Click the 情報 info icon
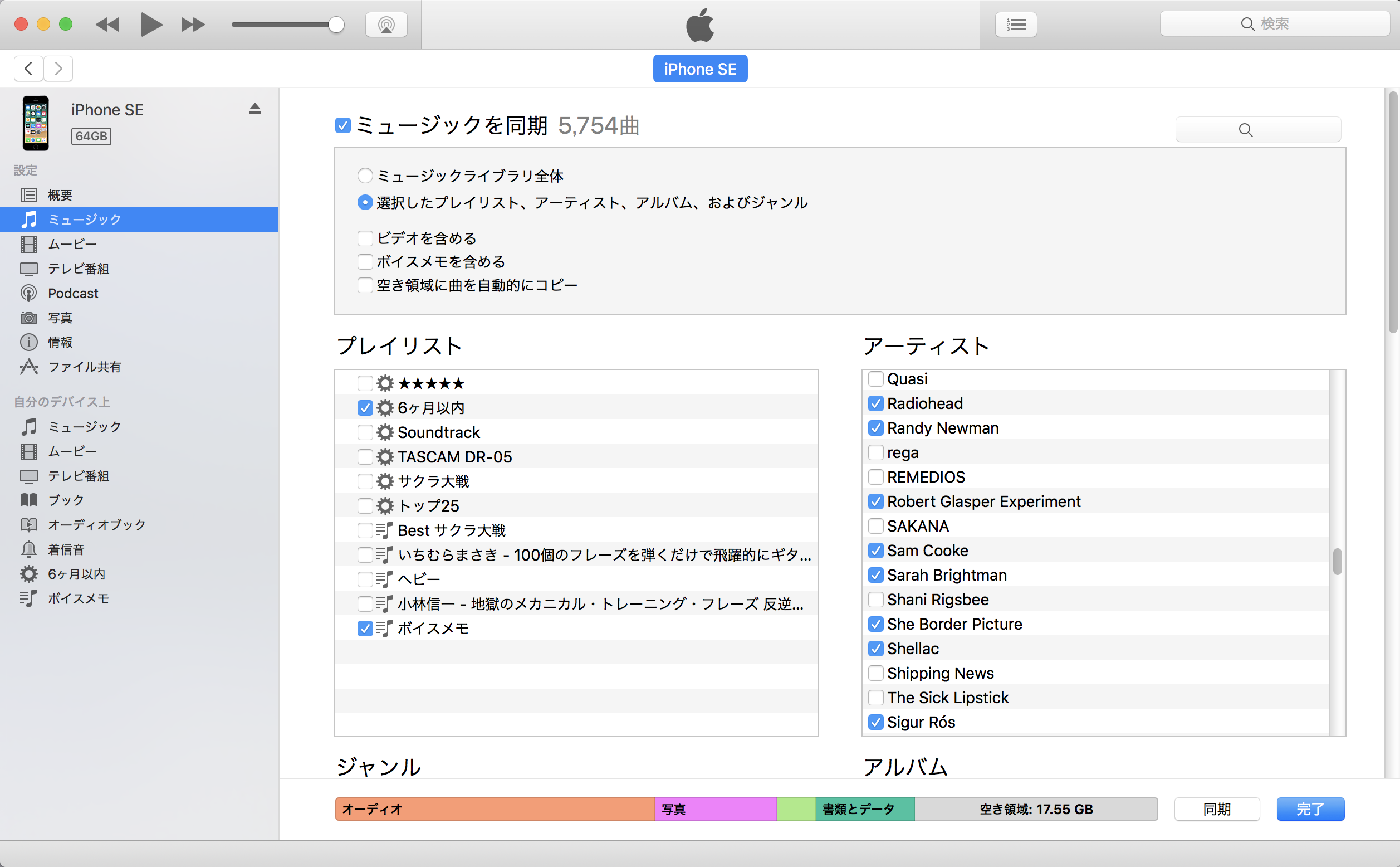The image size is (1400, 867). tap(28, 342)
